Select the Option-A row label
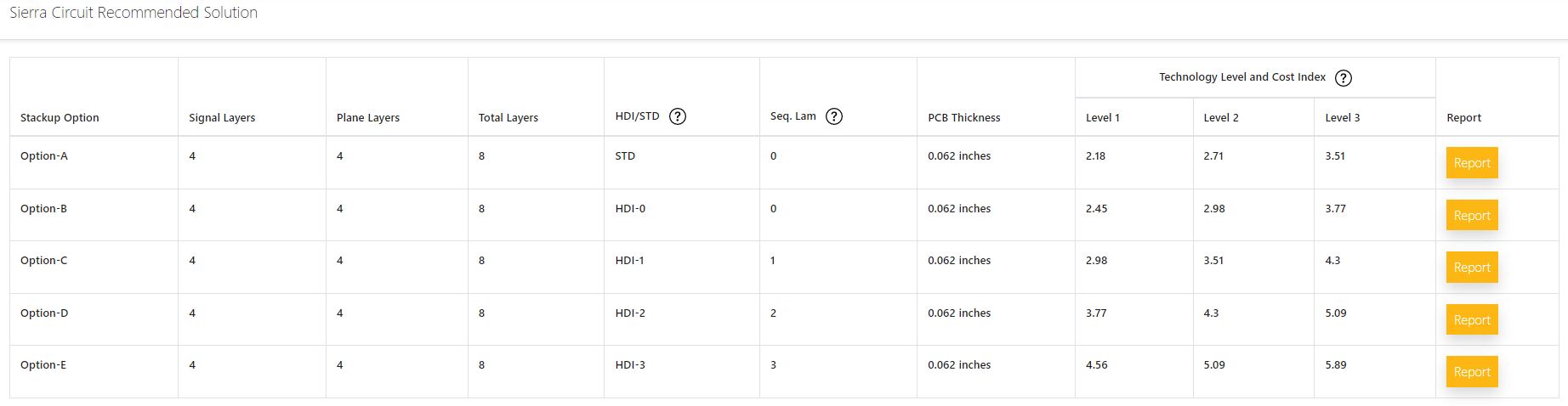Screen dimensions: 1568x406 click(44, 156)
